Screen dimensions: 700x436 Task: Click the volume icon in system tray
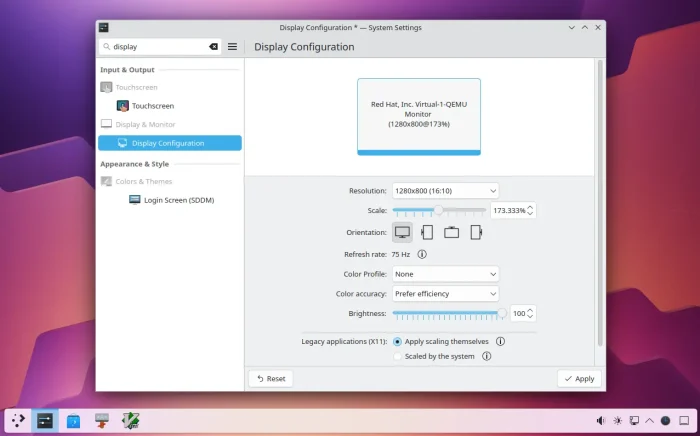[601, 420]
